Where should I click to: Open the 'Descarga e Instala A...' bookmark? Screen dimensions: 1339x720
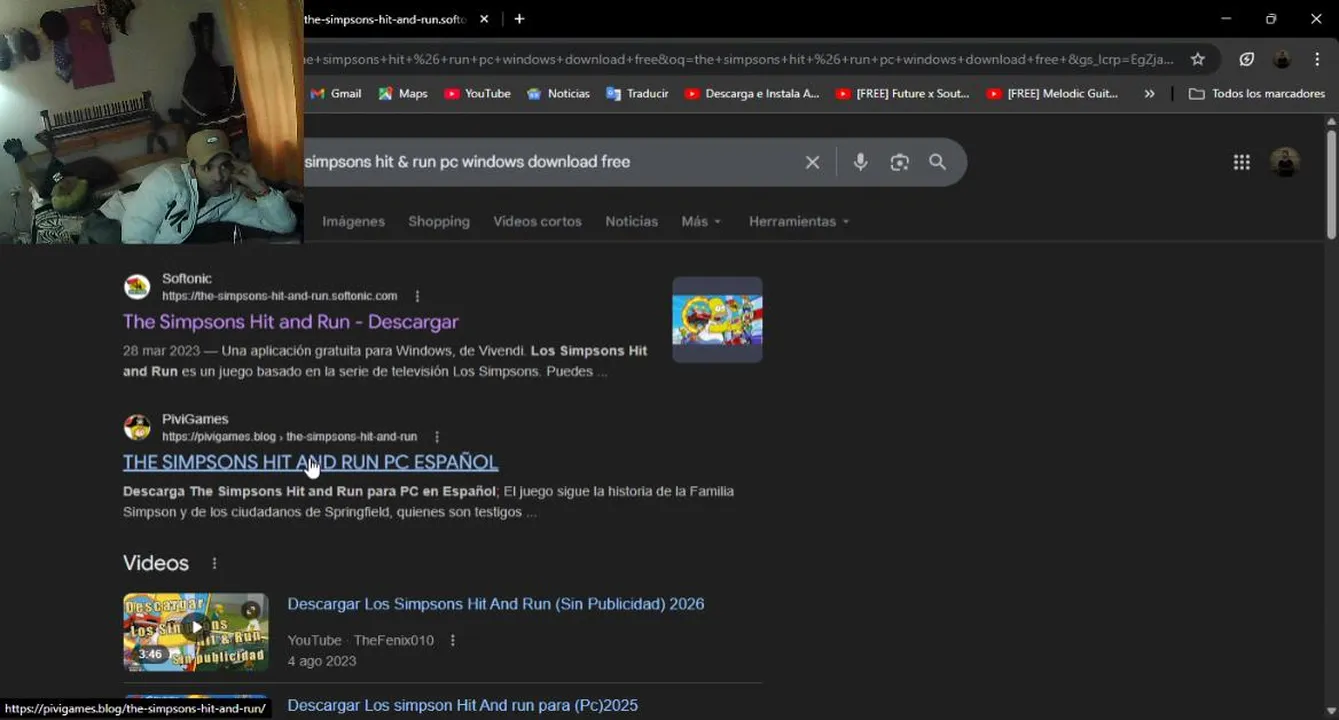(x=752, y=93)
